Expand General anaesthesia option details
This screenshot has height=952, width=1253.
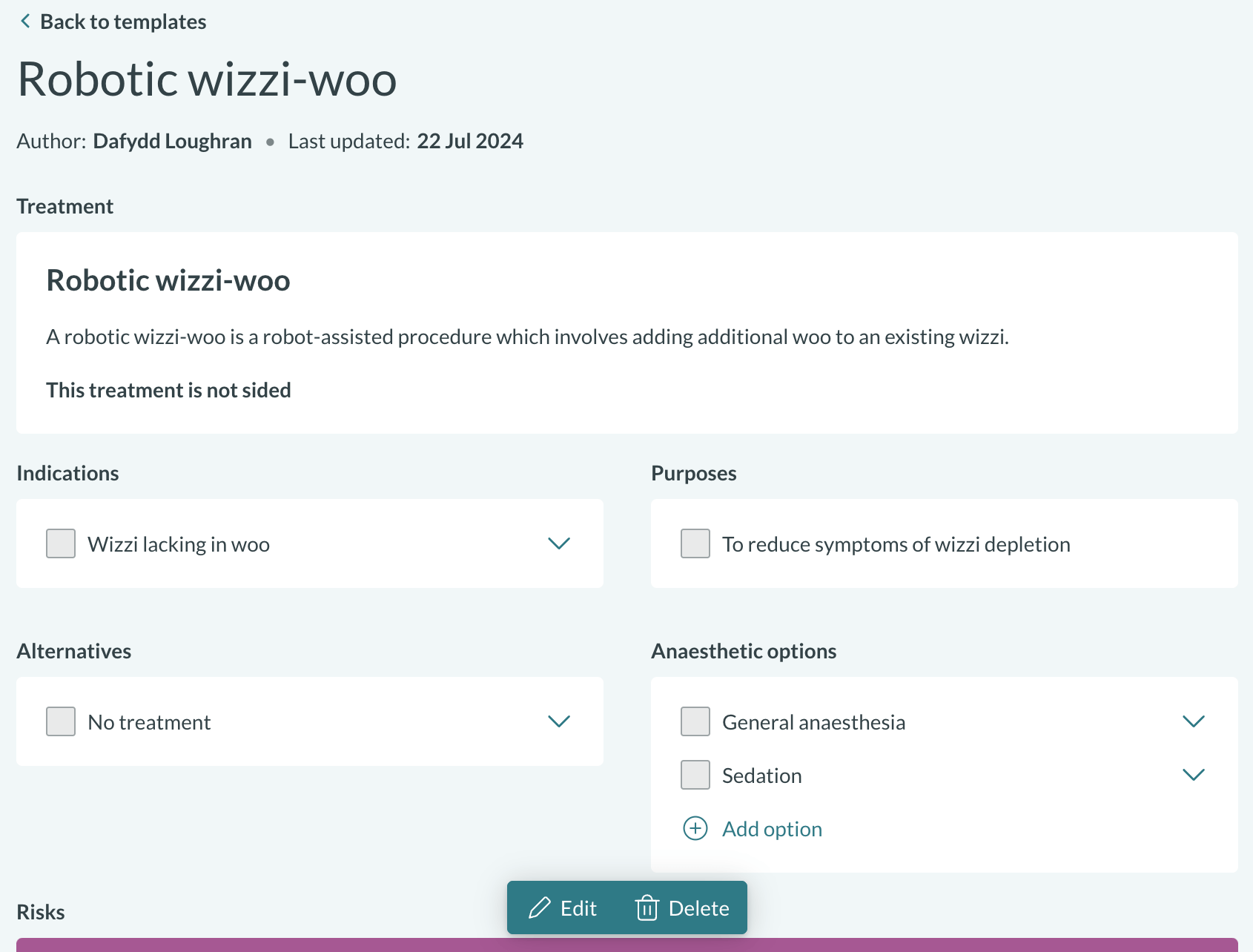tap(1193, 721)
